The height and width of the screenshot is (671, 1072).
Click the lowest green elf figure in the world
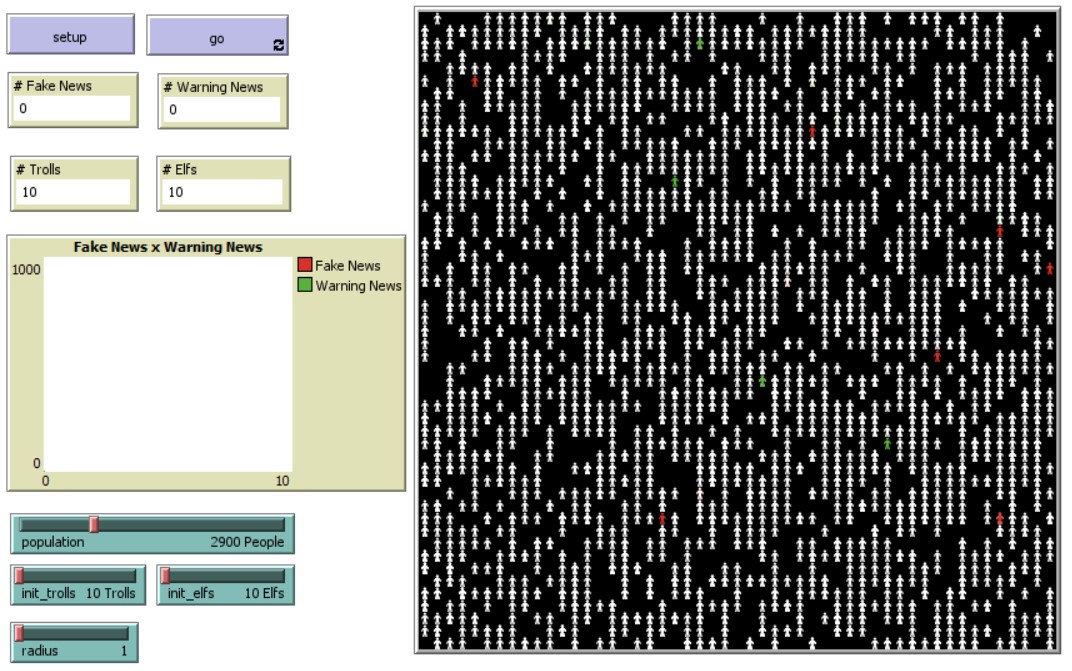887,443
